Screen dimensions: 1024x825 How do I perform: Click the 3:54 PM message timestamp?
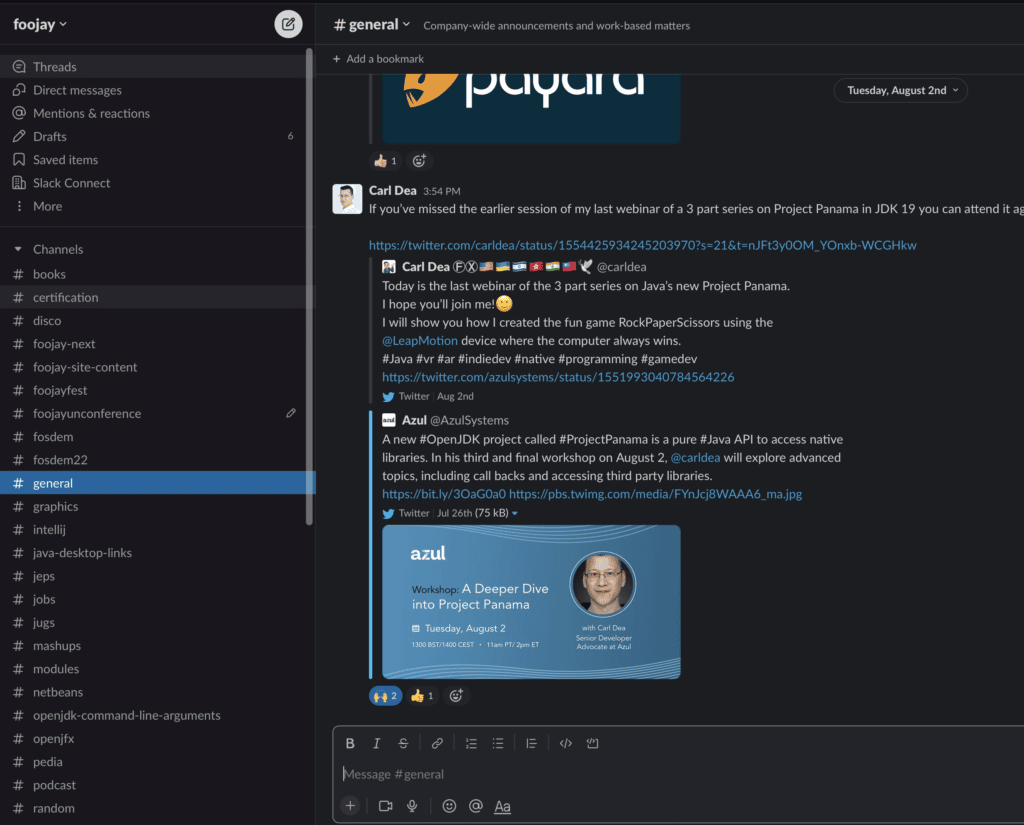tap(441, 191)
